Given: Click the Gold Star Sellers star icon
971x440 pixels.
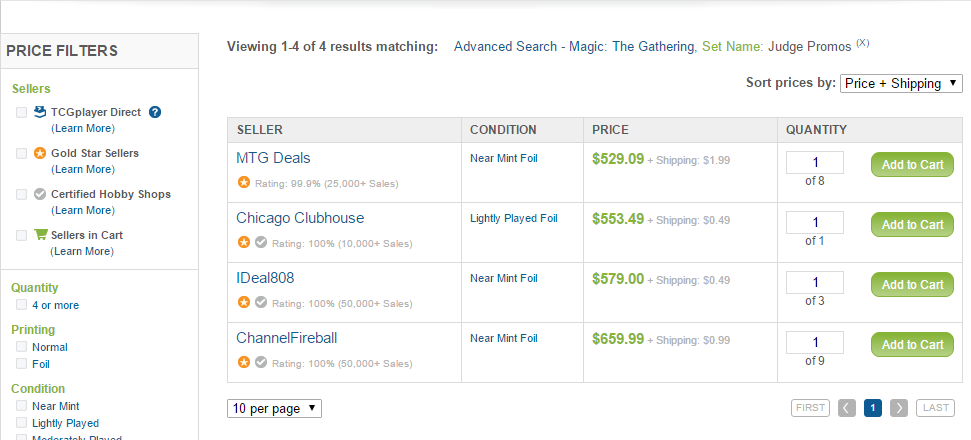Looking at the screenshot, I should tap(40, 153).
